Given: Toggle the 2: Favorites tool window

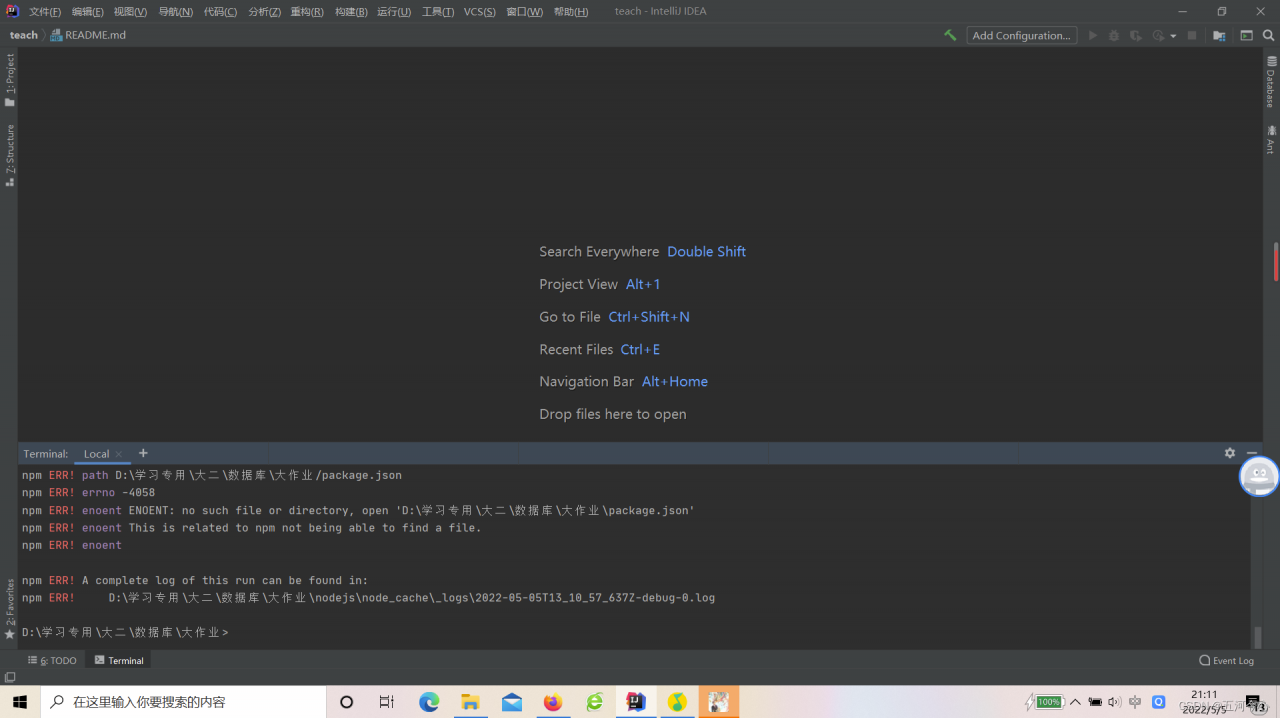Looking at the screenshot, I should [x=9, y=609].
